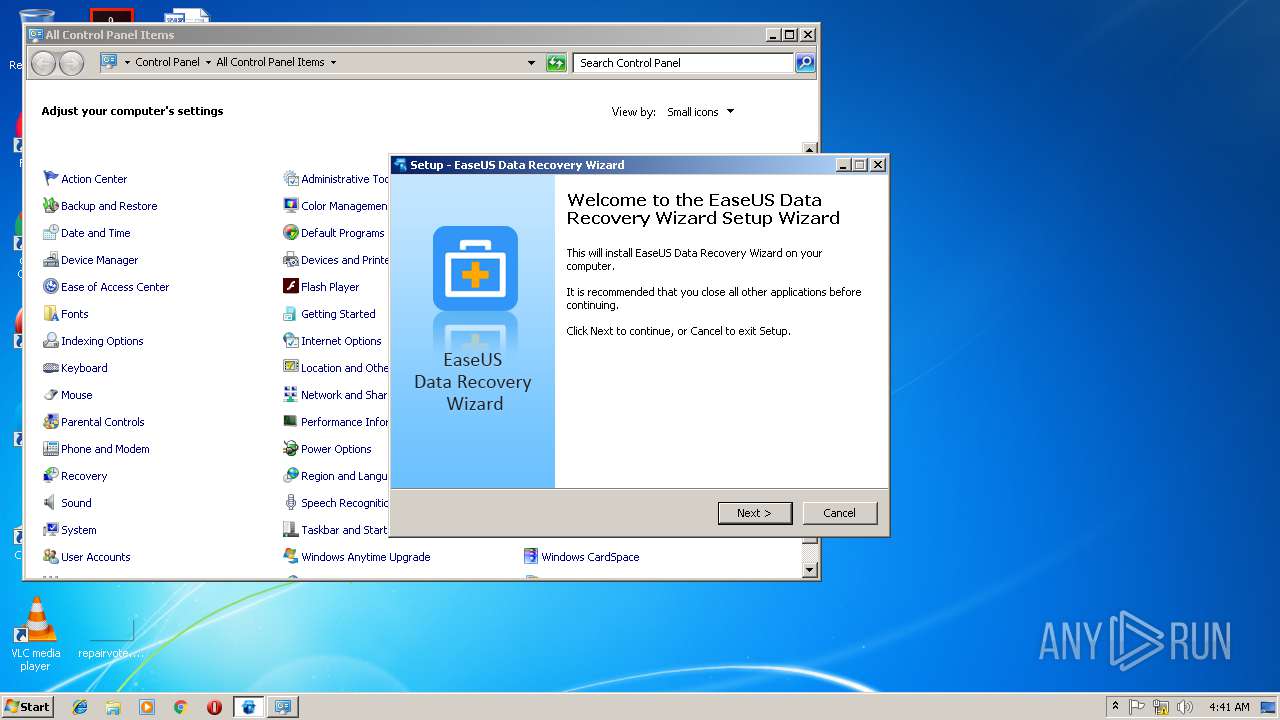Select Control Panel breadcrumb segment

pyautogui.click(x=167, y=62)
